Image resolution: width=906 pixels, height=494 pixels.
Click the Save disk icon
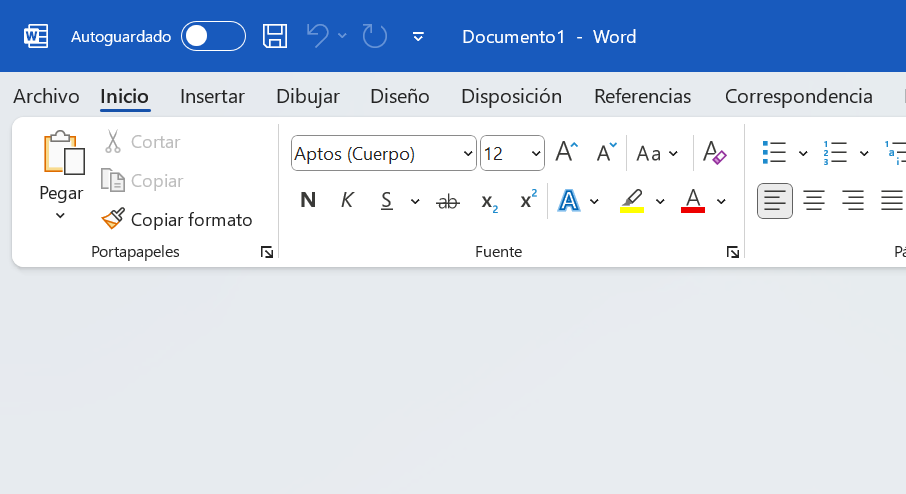275,37
